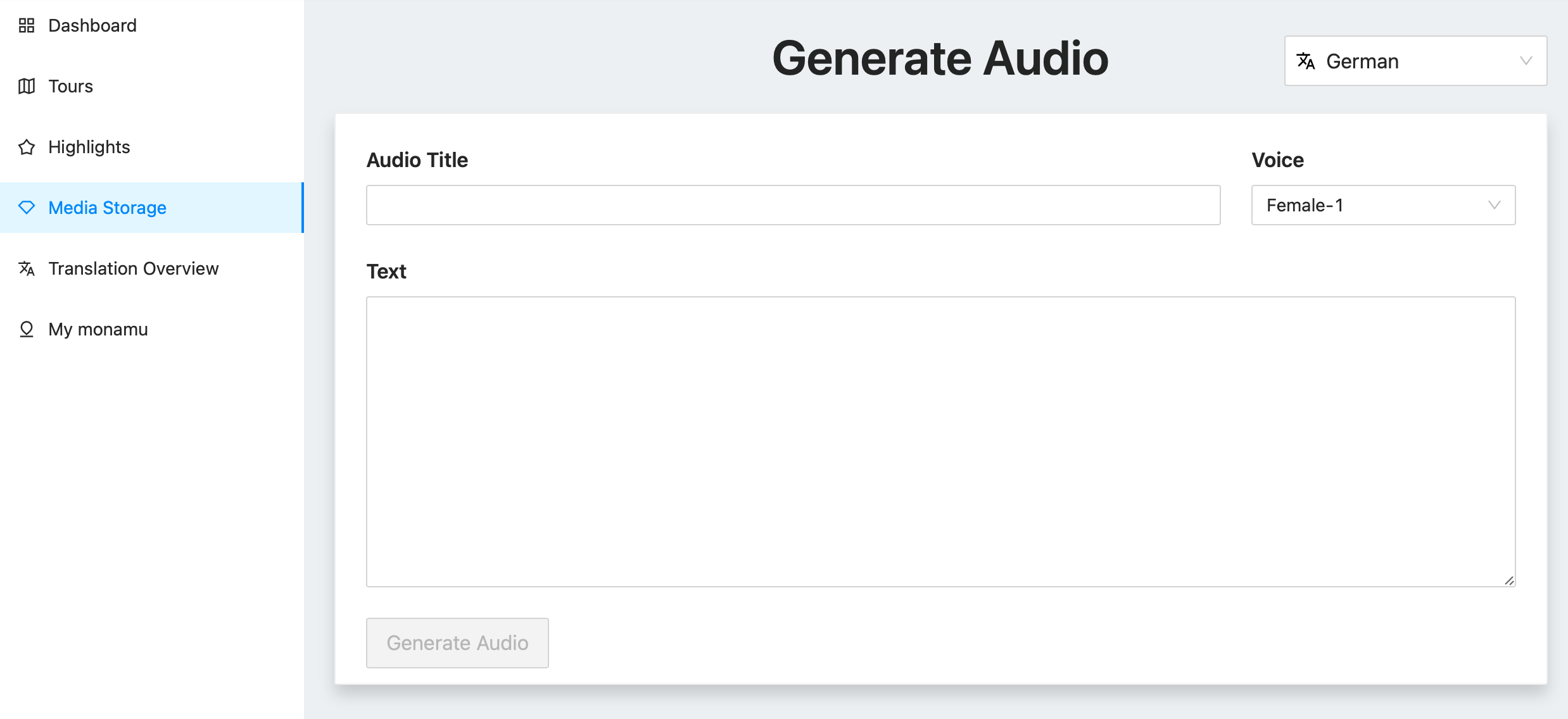Navigate to the My monamu page
1568x719 pixels.
point(98,329)
